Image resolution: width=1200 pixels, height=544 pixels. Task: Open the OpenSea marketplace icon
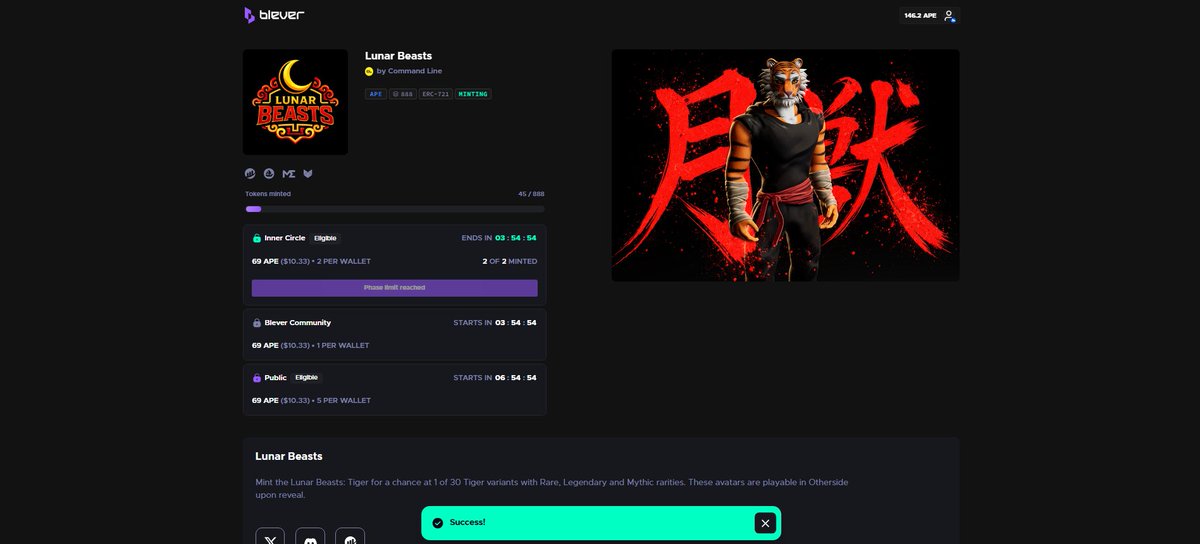(x=269, y=173)
